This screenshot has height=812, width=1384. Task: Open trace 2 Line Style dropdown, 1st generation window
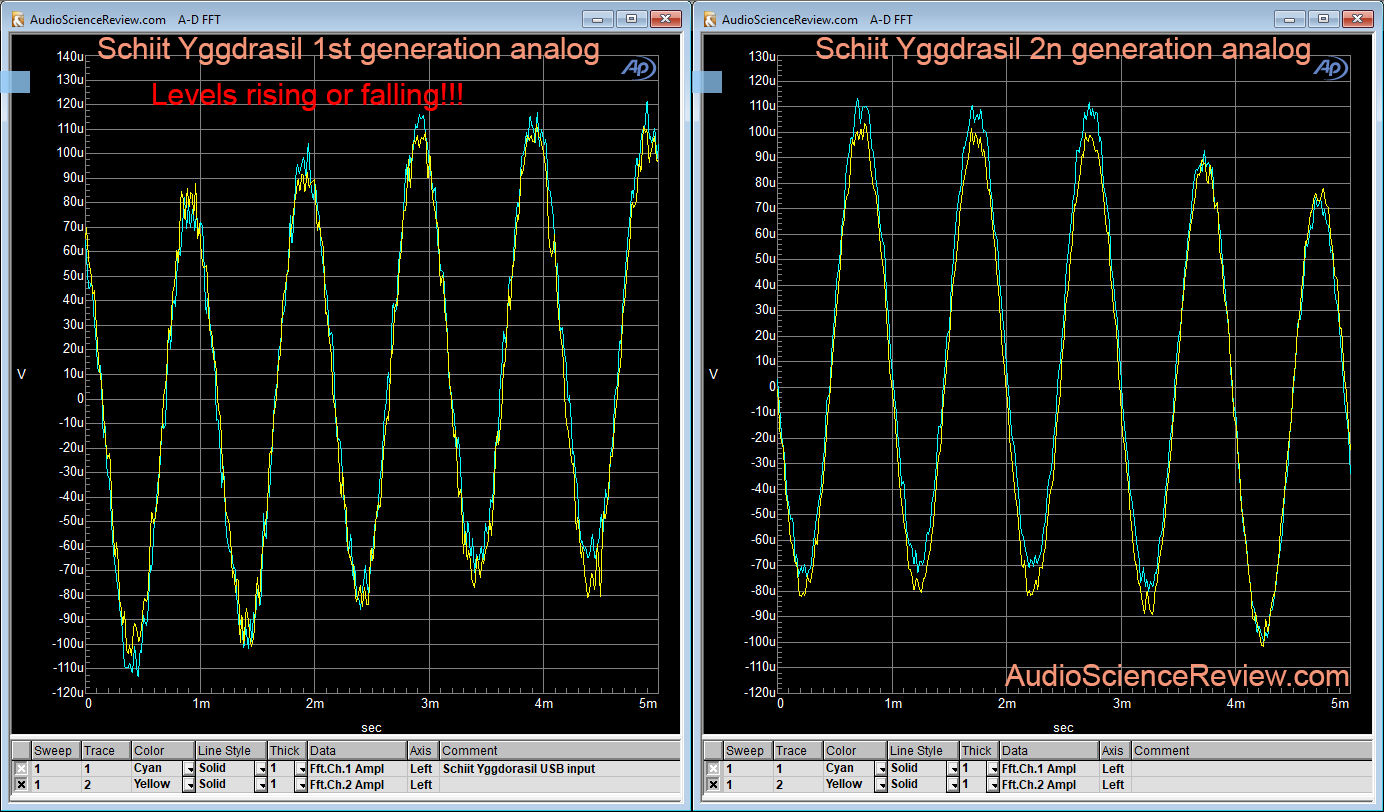[x=261, y=785]
